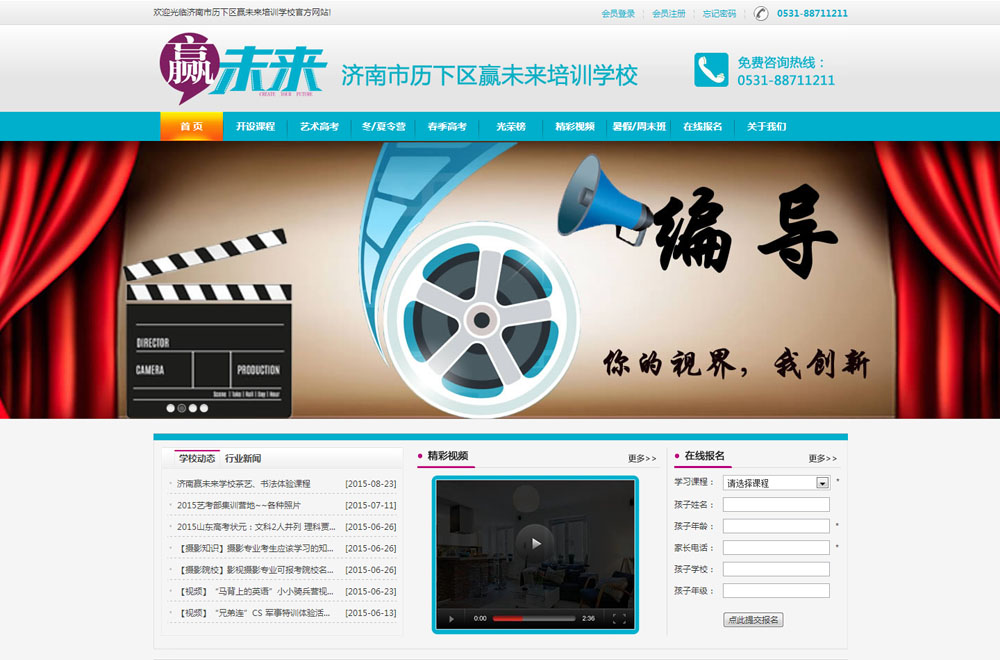Jump to the fourth banner carousel dot
Viewport: 1000px width, 660px height.
(205, 408)
